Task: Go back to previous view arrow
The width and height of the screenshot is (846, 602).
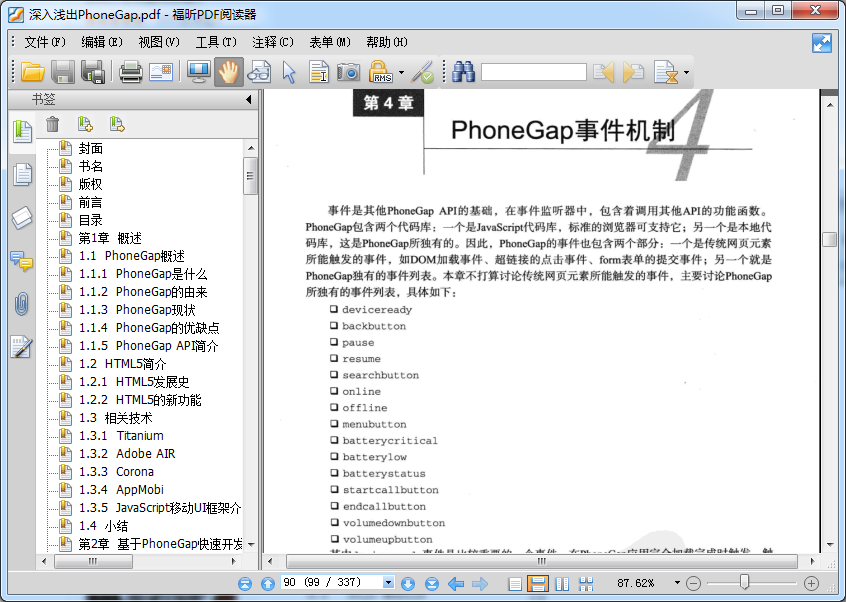Action: tap(456, 583)
